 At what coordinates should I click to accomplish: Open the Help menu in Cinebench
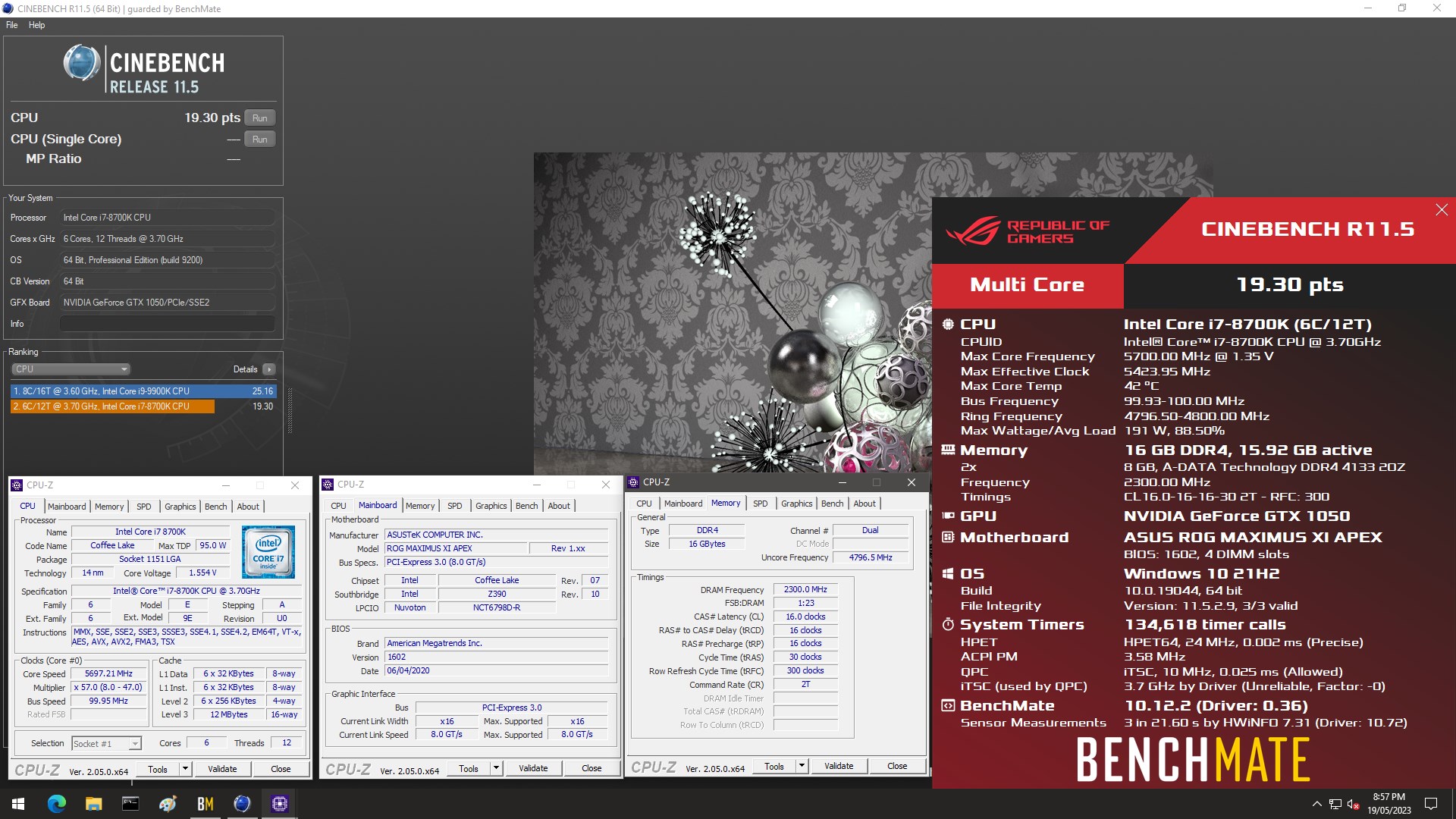click(x=36, y=25)
